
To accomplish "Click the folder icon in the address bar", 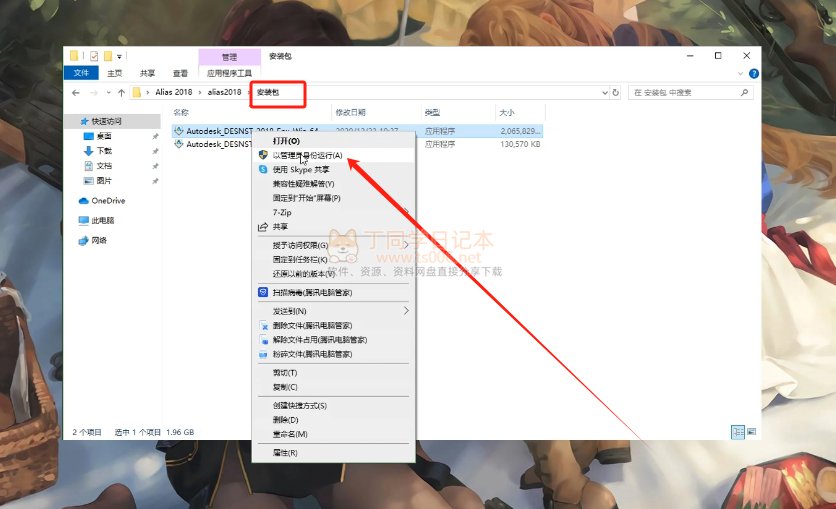I will click(136, 92).
